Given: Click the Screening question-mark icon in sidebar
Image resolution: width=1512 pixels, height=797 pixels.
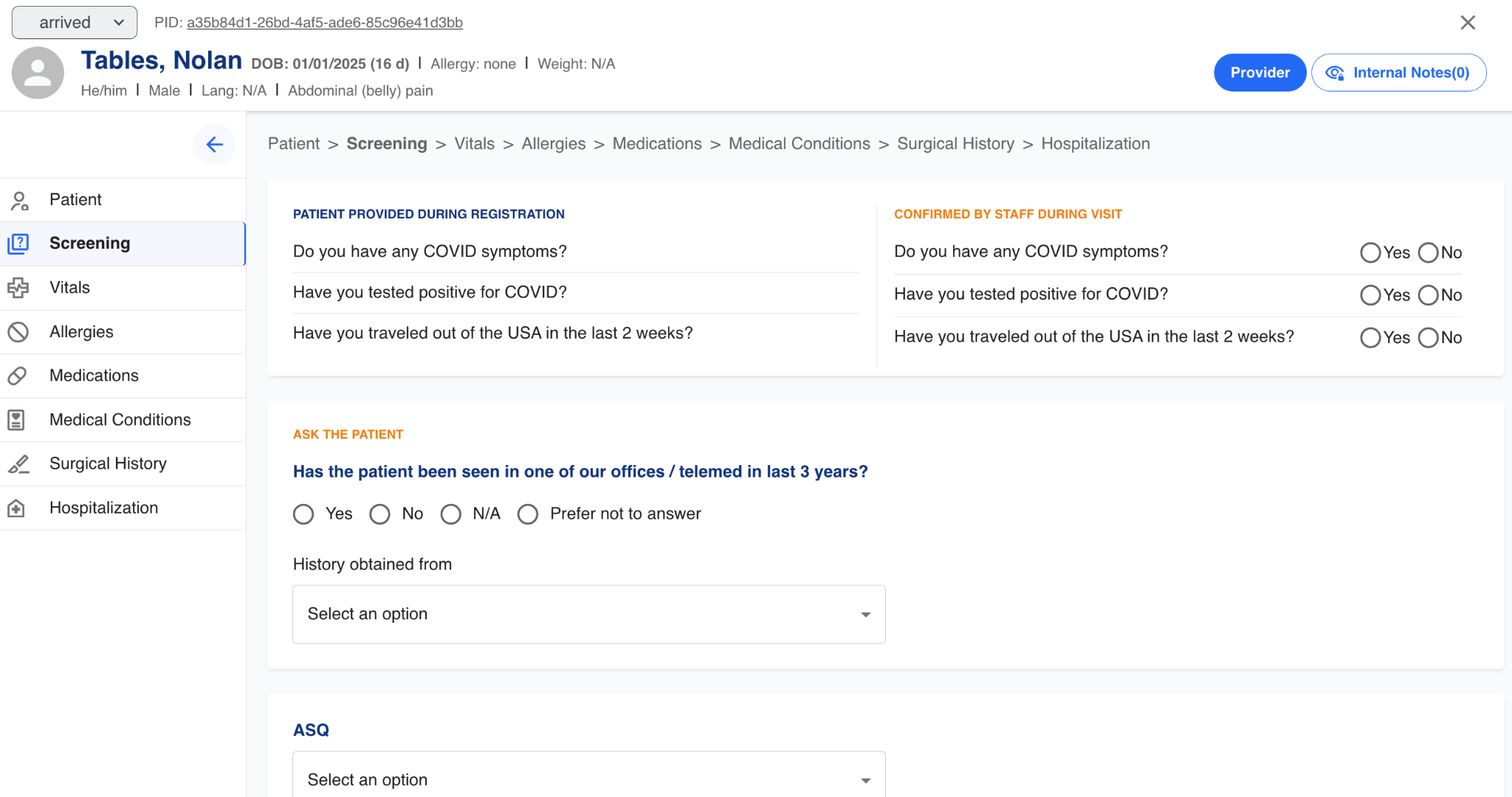Looking at the screenshot, I should 18,244.
